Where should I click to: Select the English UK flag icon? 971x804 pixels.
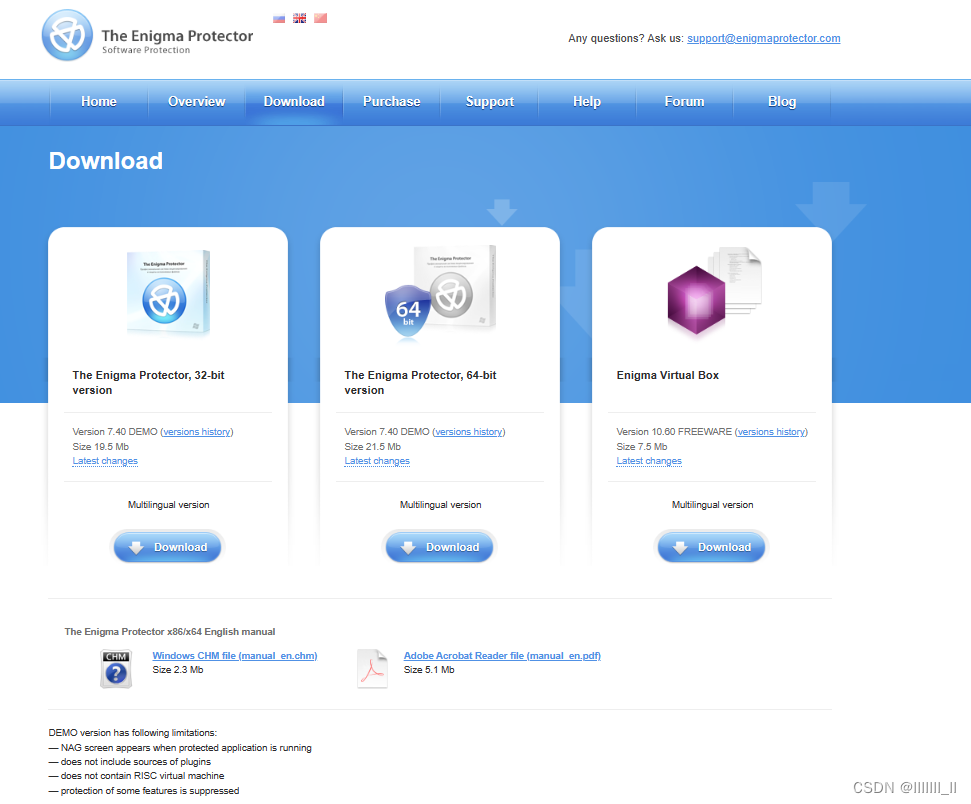(x=300, y=19)
